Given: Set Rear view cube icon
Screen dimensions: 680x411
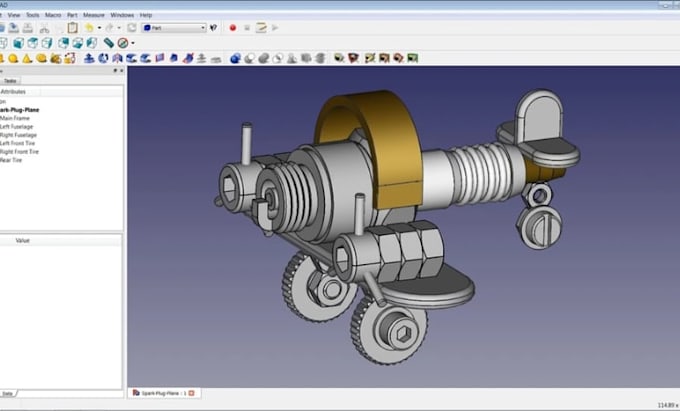Looking at the screenshot, I should click(63, 43).
